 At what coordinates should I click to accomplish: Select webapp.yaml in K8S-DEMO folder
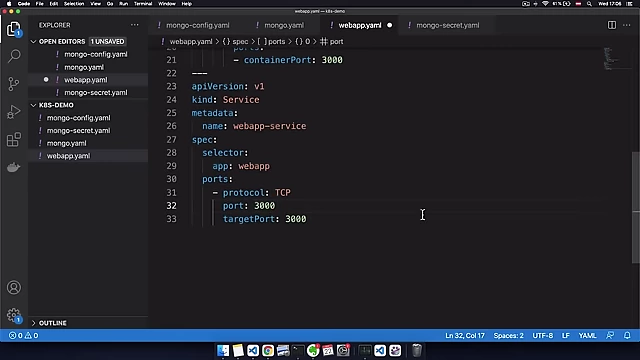pyautogui.click(x=88, y=156)
